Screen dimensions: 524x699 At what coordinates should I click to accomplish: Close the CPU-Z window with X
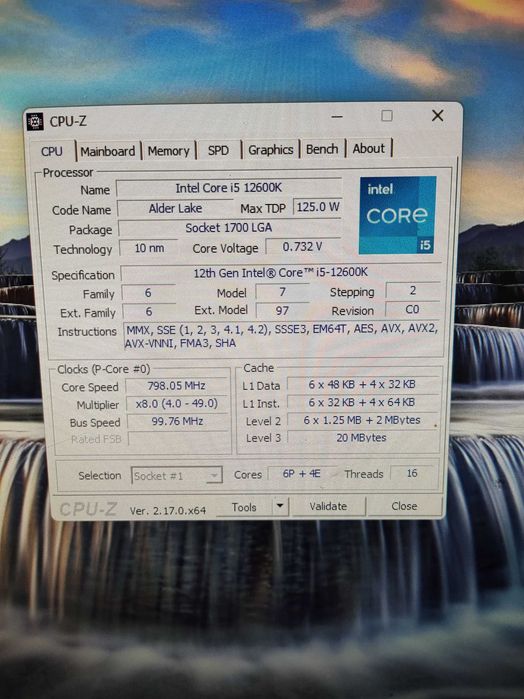coord(437,115)
